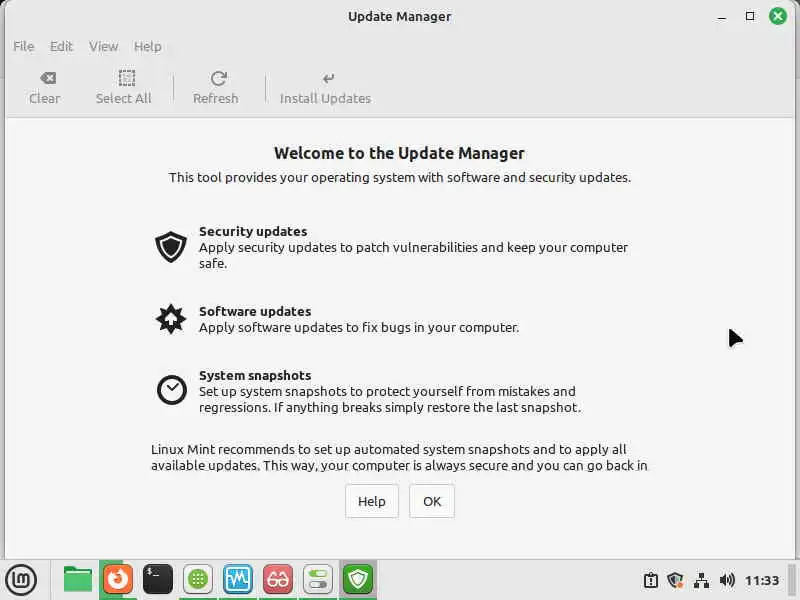Viewport: 800px width, 600px height.
Task: Click the green grid app icon in the taskbar
Action: (198, 580)
